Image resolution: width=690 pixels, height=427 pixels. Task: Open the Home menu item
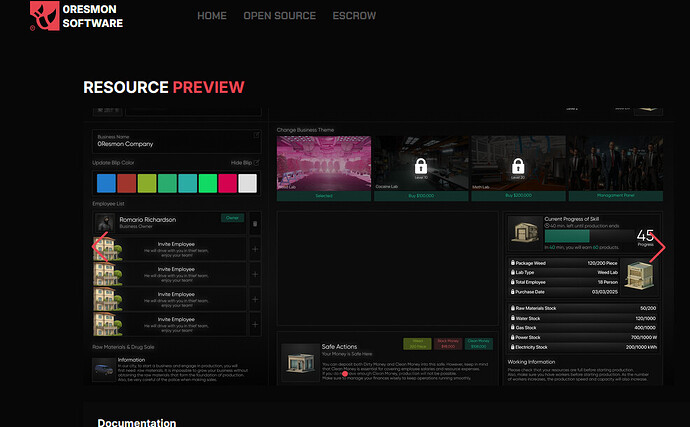click(211, 16)
